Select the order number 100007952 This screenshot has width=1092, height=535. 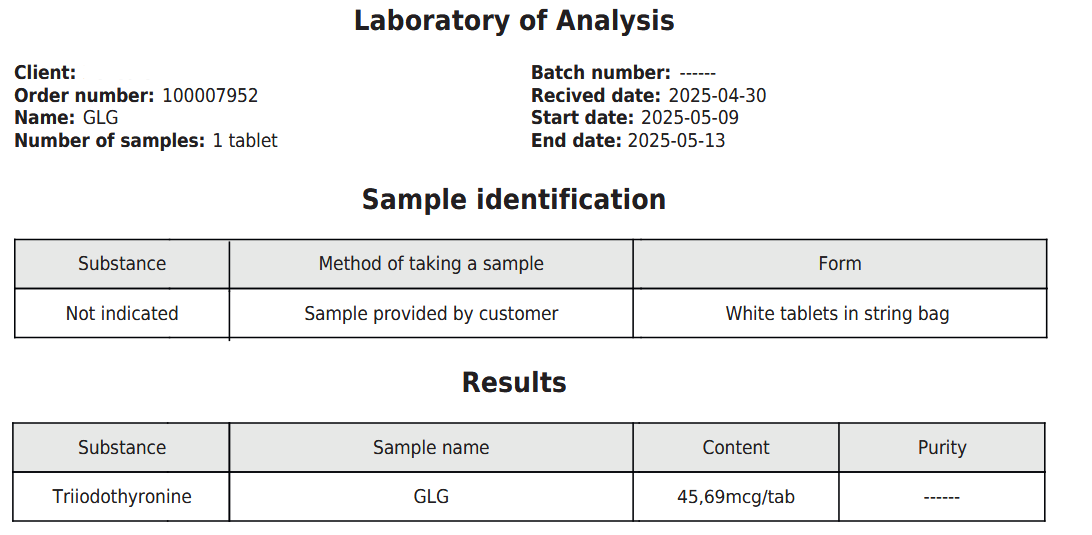(210, 95)
